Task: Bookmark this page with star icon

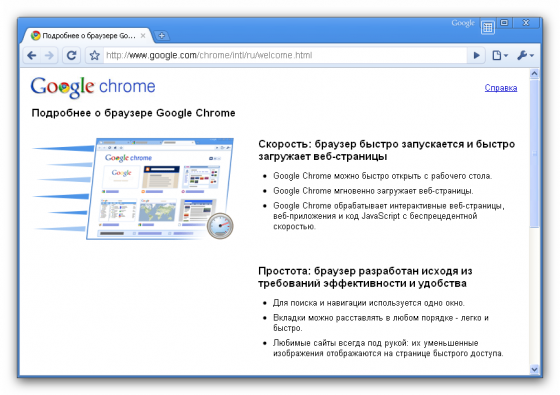Action: coord(94,55)
